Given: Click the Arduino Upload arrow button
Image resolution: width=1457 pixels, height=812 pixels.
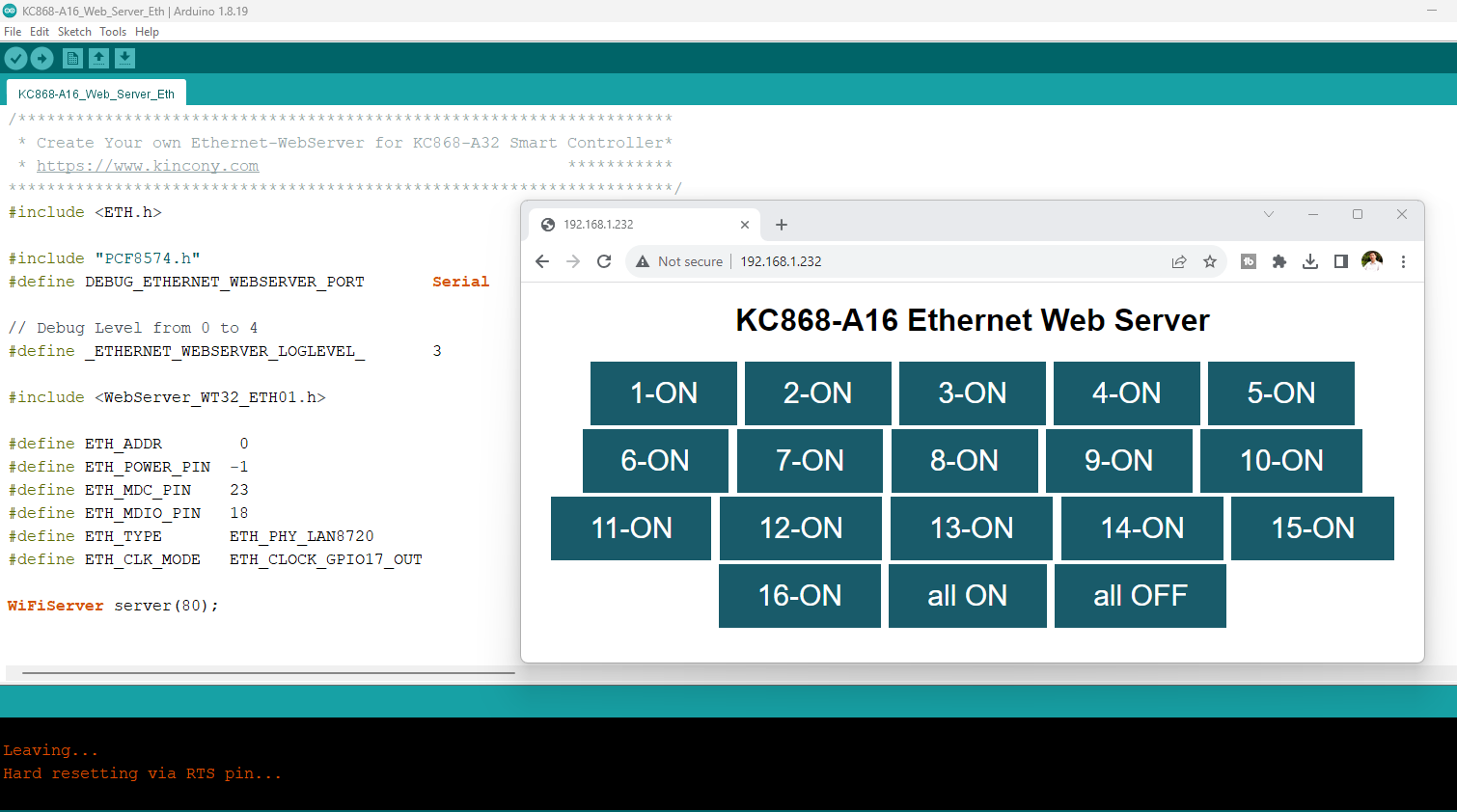Looking at the screenshot, I should [x=41, y=59].
